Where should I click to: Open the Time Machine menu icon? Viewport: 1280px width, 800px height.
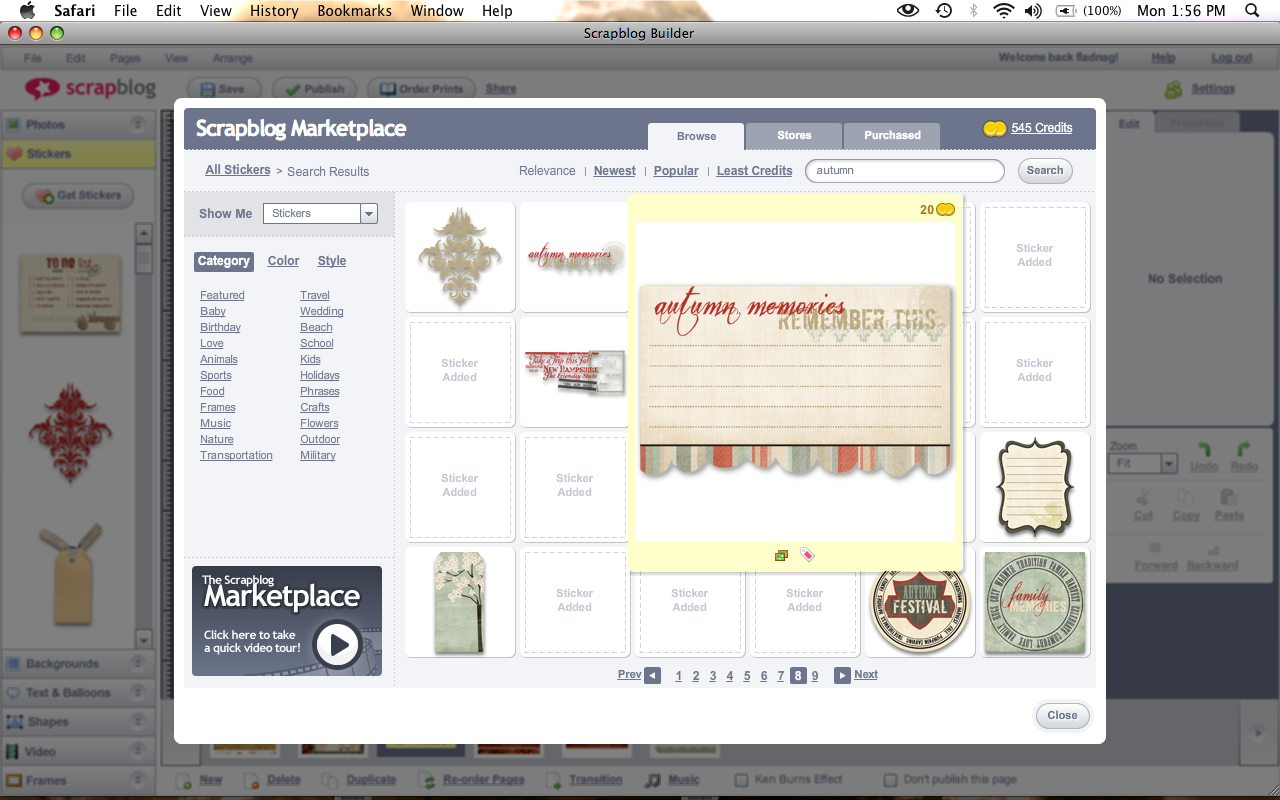point(943,11)
